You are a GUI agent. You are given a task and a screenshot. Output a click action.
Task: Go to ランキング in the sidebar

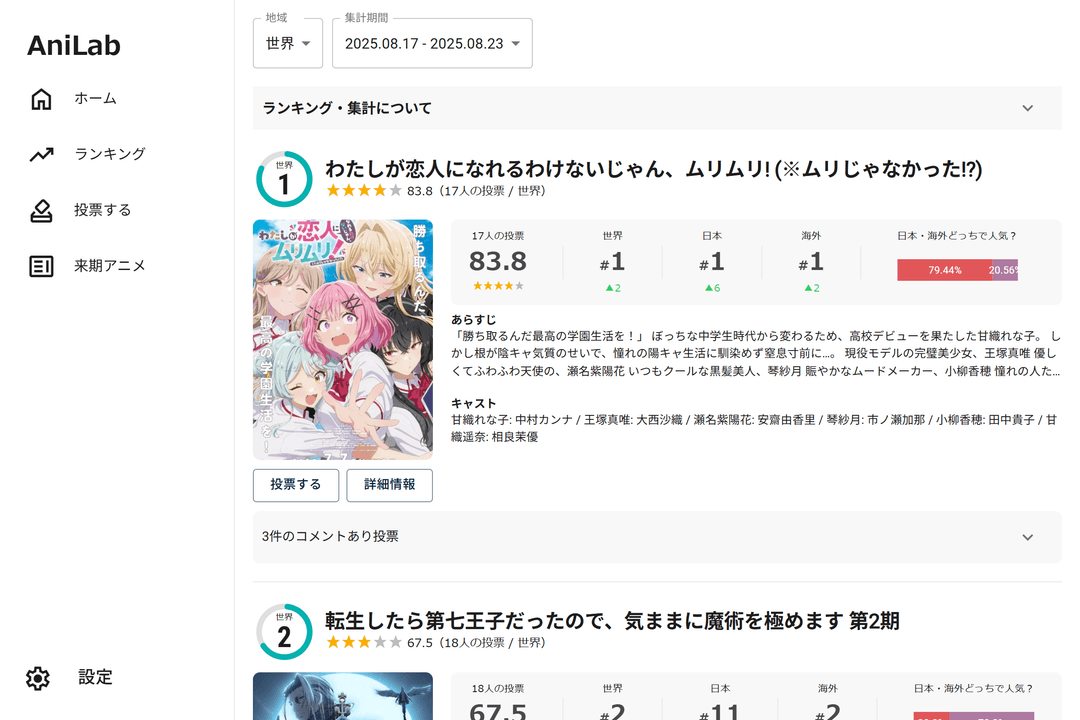click(110, 154)
